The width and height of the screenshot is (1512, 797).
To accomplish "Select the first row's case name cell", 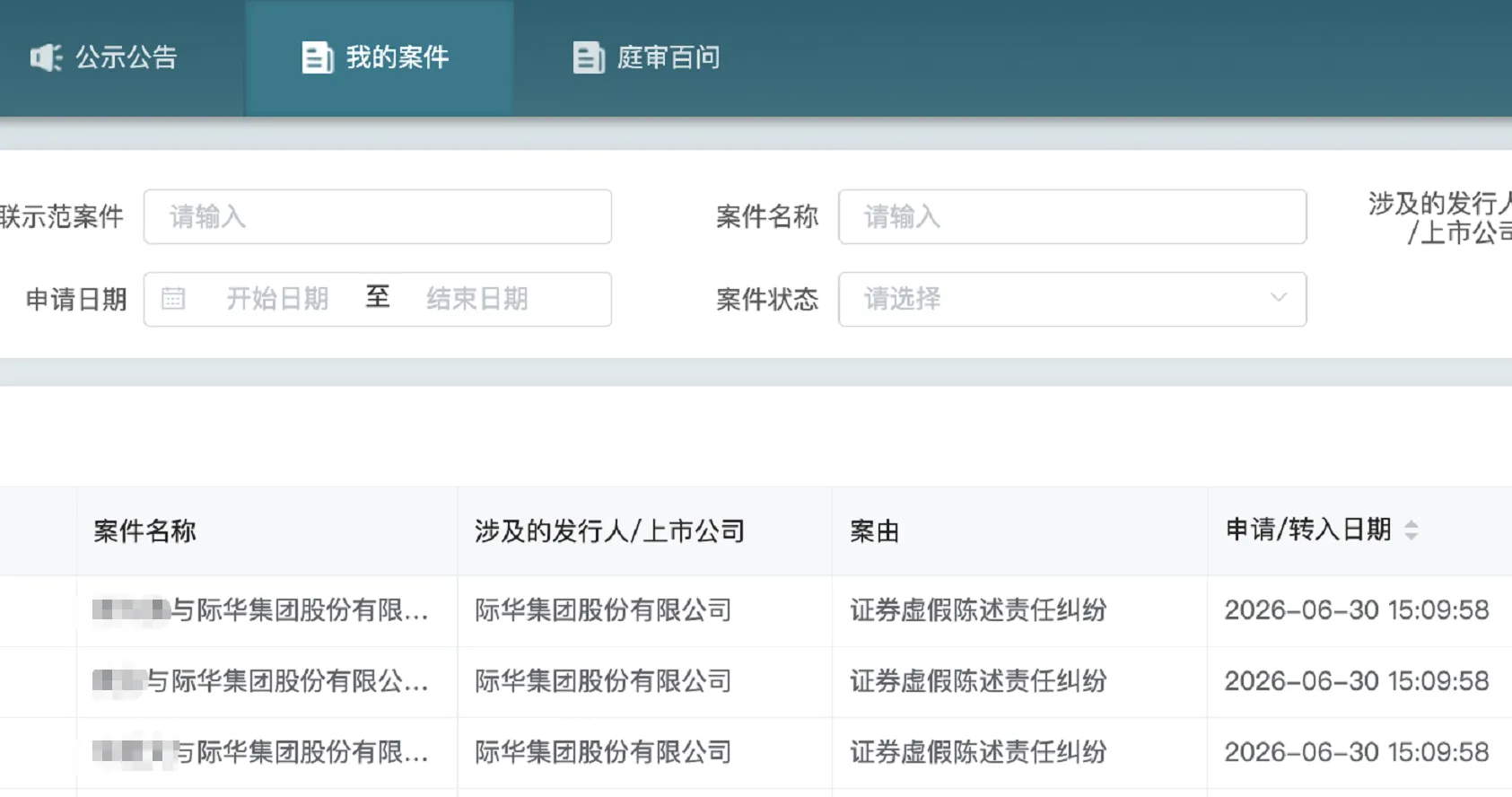I will click(x=267, y=610).
